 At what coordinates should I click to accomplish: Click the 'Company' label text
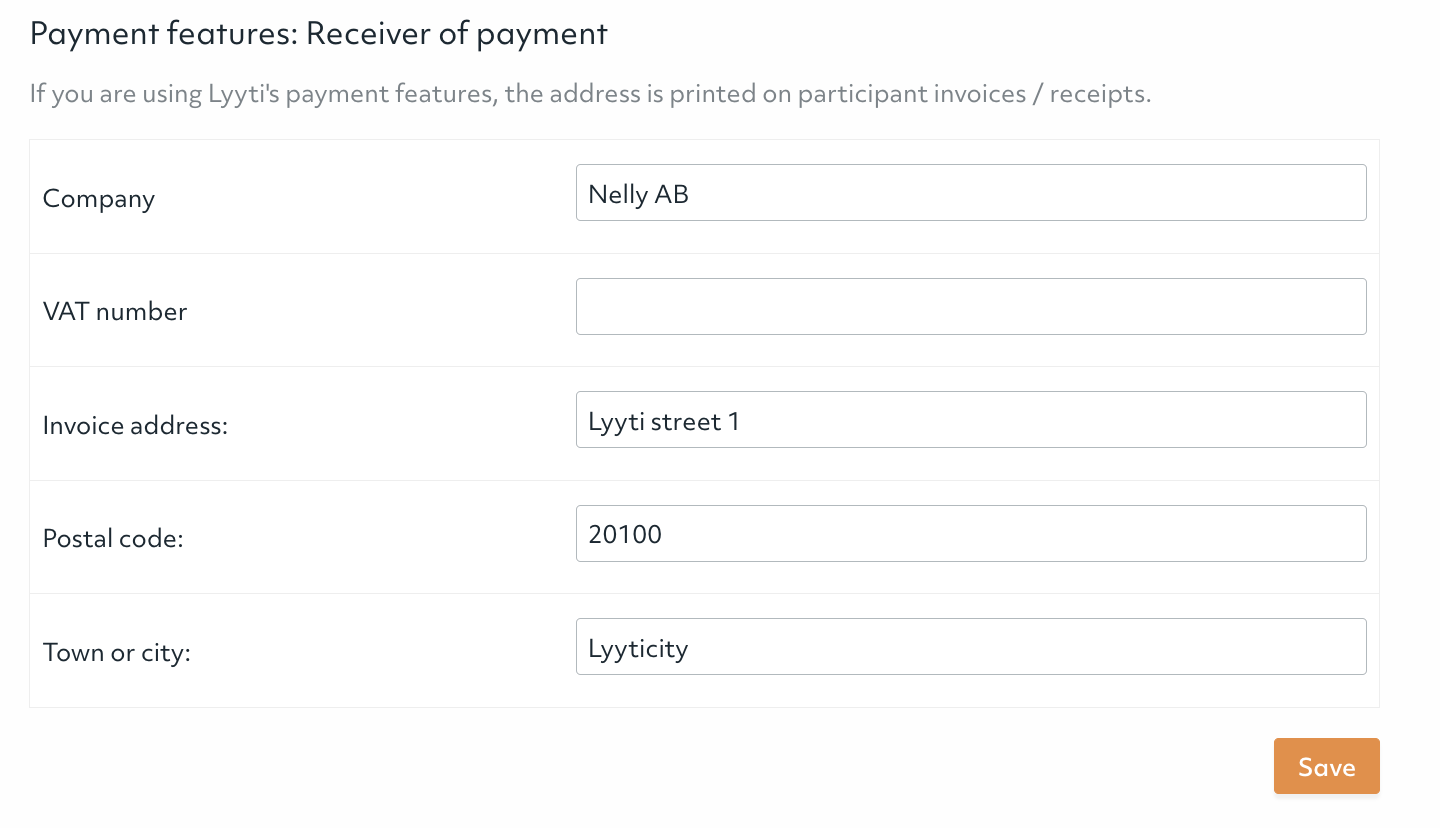click(x=99, y=198)
